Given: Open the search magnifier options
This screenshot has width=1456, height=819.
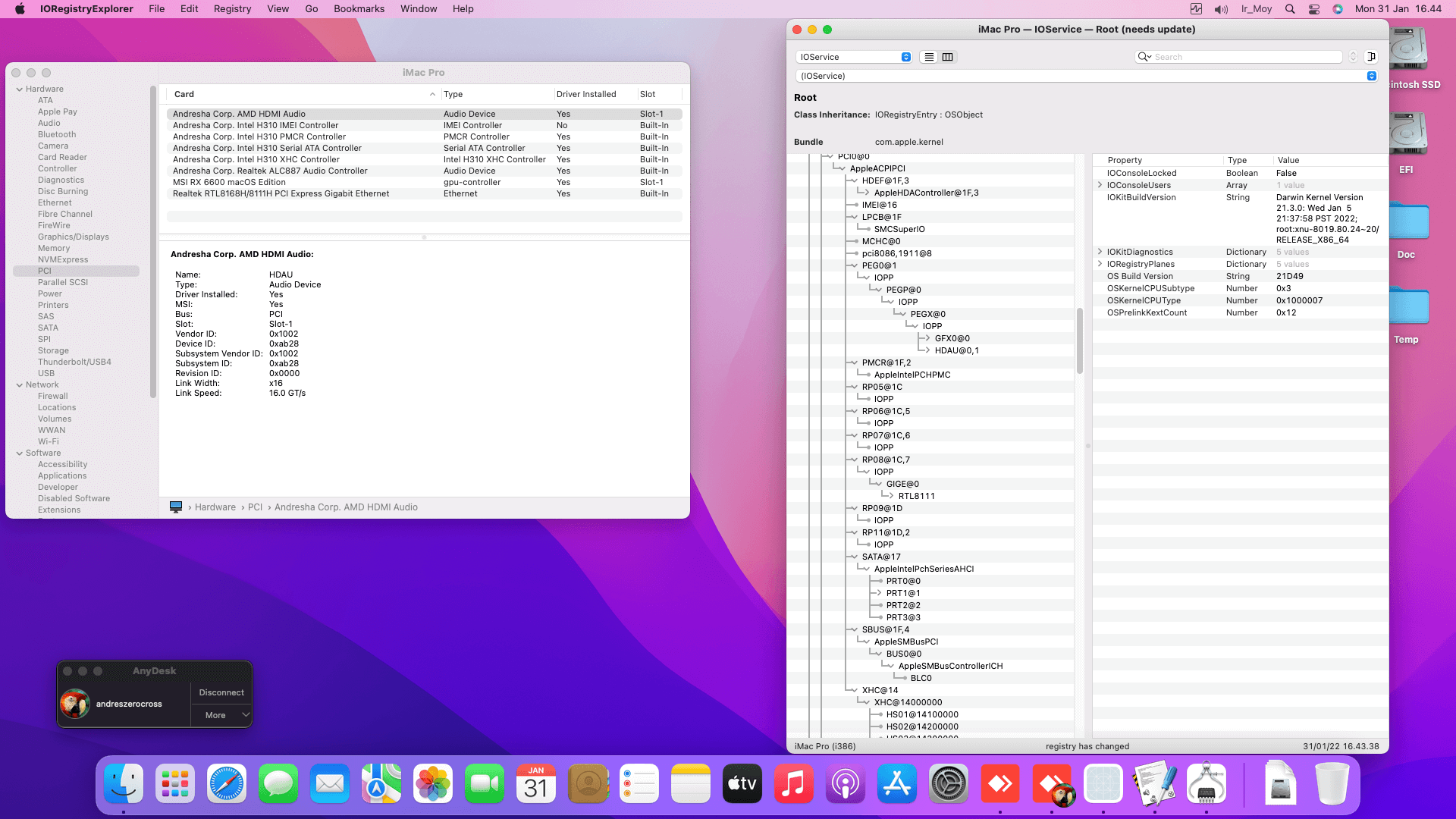Looking at the screenshot, I should (1144, 57).
